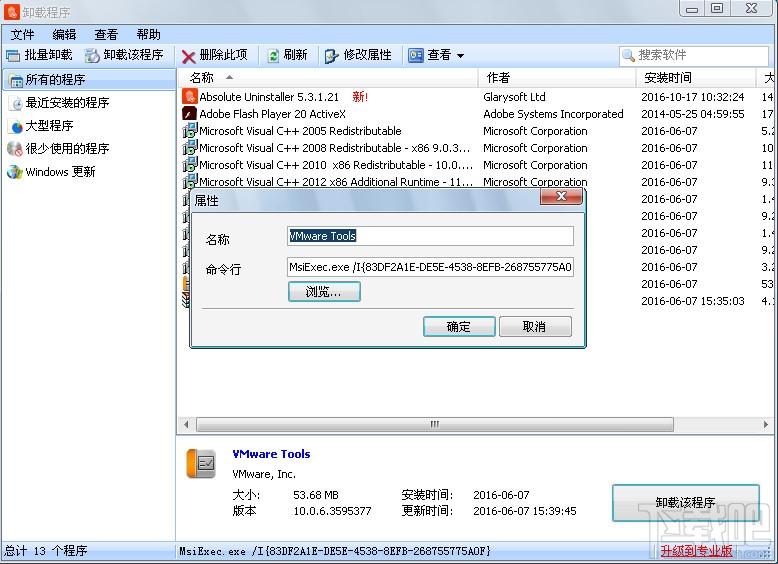This screenshot has width=778, height=564.
Task: Click the Visual C++ 2005 row icon
Action: (x=190, y=131)
